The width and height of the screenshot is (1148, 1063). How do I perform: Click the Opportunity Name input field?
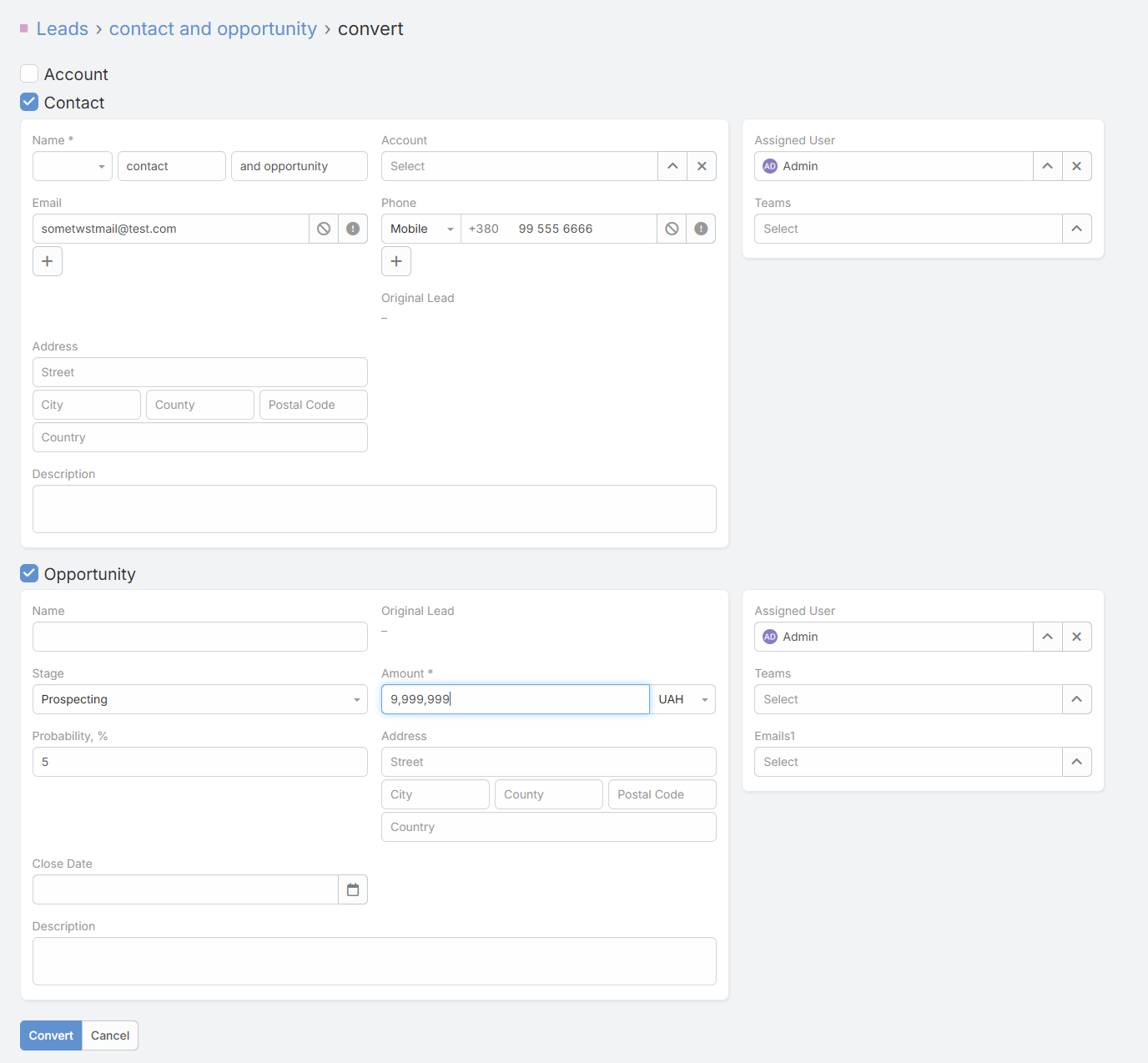click(x=199, y=637)
